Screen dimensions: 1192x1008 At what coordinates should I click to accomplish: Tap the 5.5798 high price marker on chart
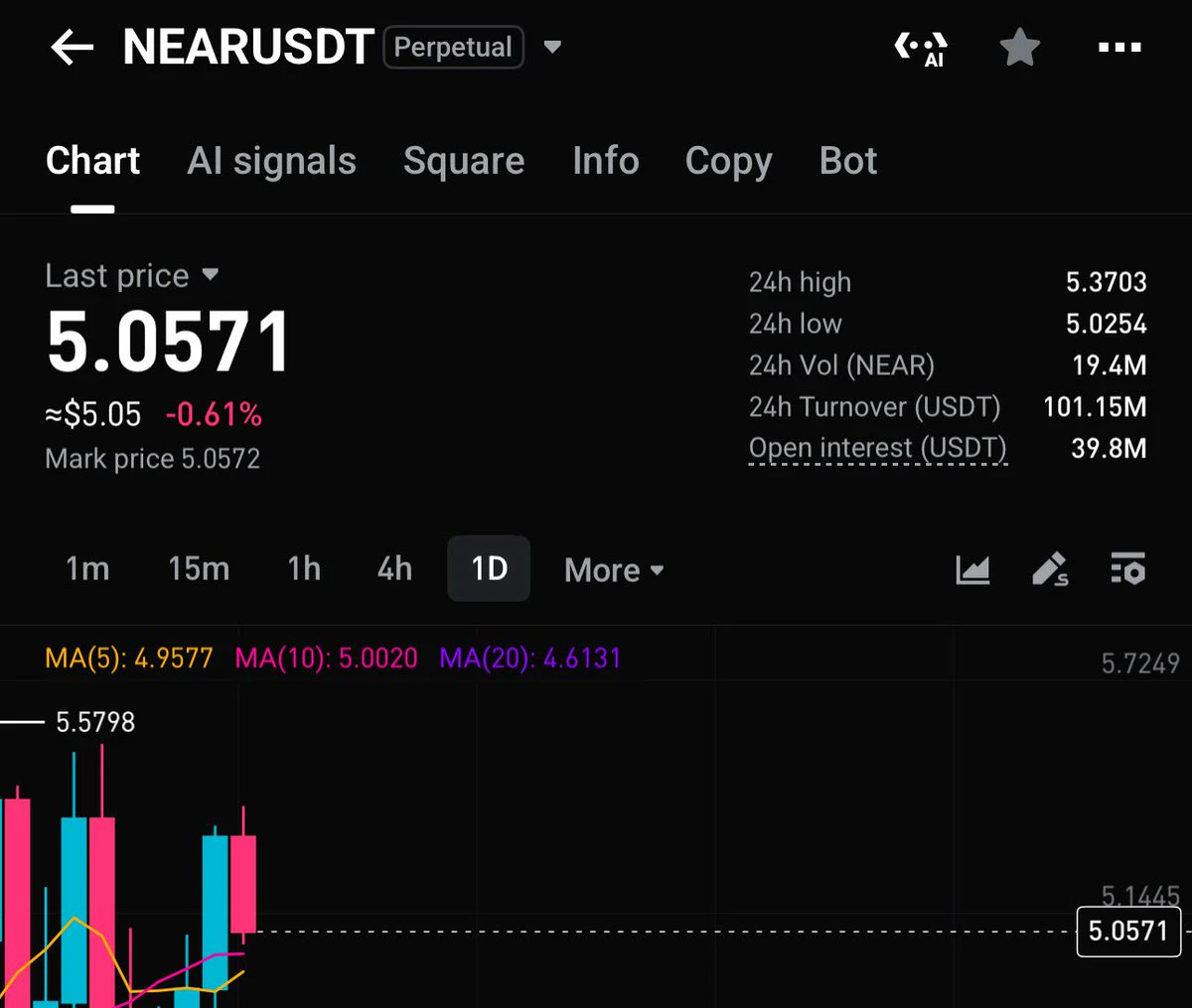(x=95, y=722)
